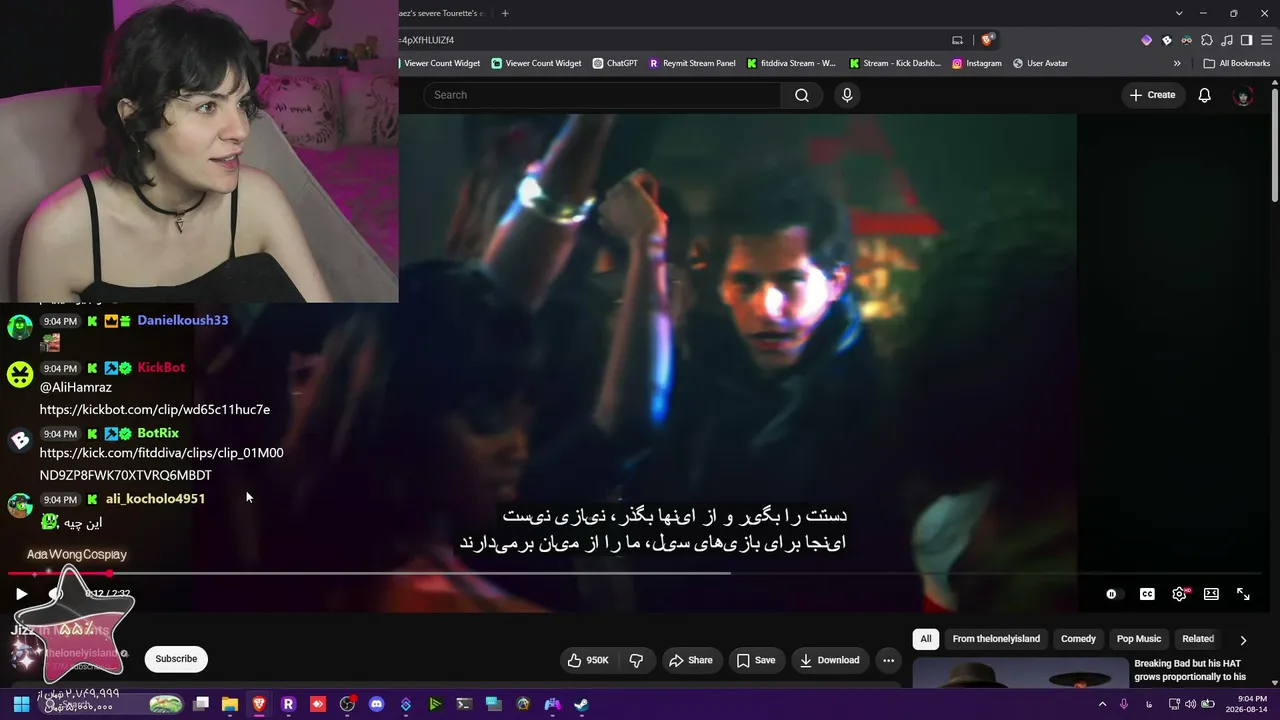1280x720 pixels.
Task: Open the User Avatar bookmark
Action: (1040, 63)
